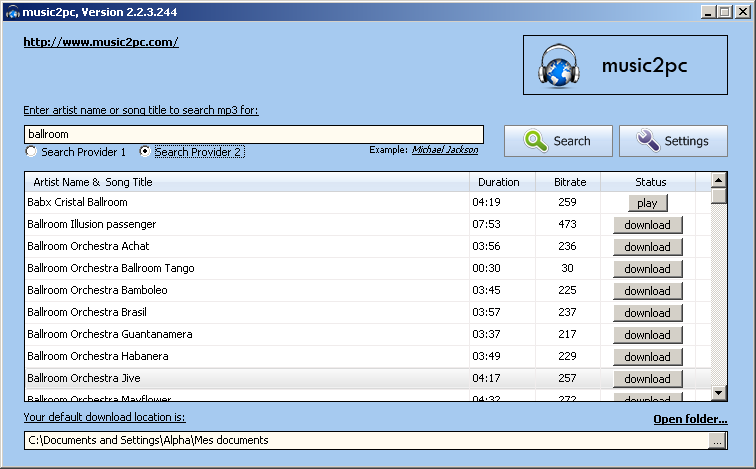Click the 236 bitrate value
756x469 pixels.
567,246
